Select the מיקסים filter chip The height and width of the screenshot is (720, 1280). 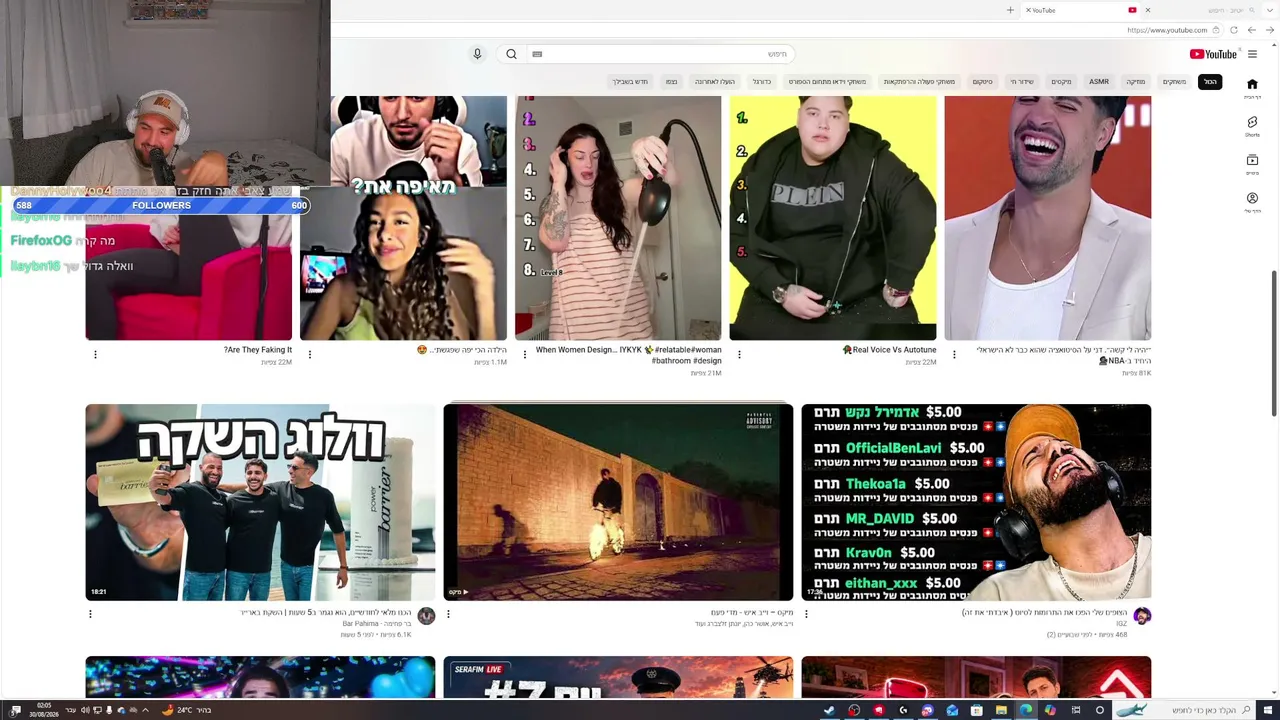(x=1061, y=82)
